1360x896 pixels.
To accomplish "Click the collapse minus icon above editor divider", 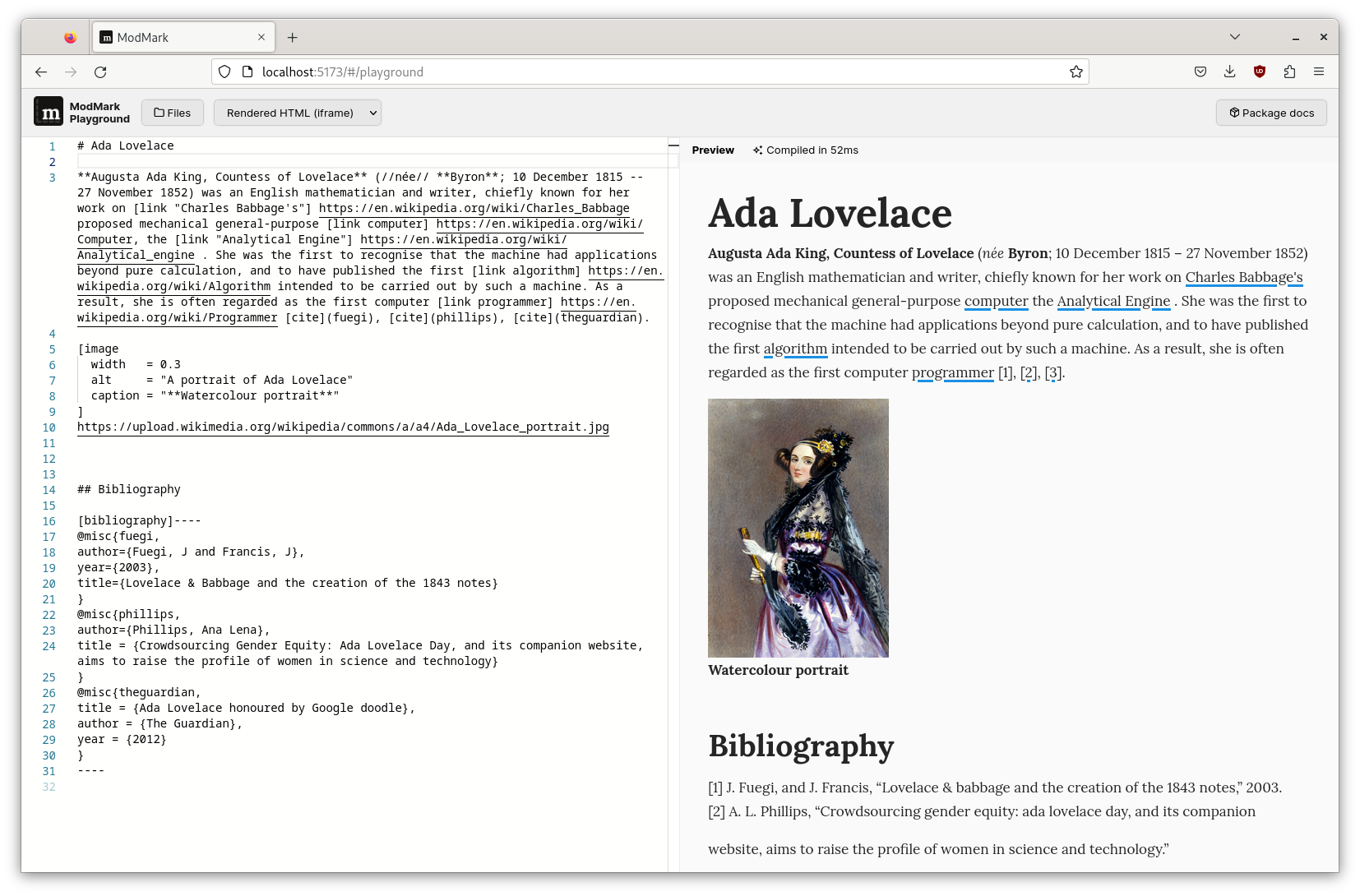I will [x=673, y=145].
